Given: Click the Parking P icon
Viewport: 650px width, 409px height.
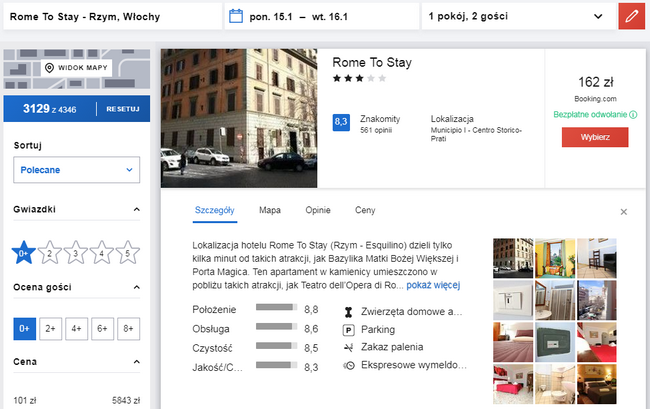Looking at the screenshot, I should point(349,330).
